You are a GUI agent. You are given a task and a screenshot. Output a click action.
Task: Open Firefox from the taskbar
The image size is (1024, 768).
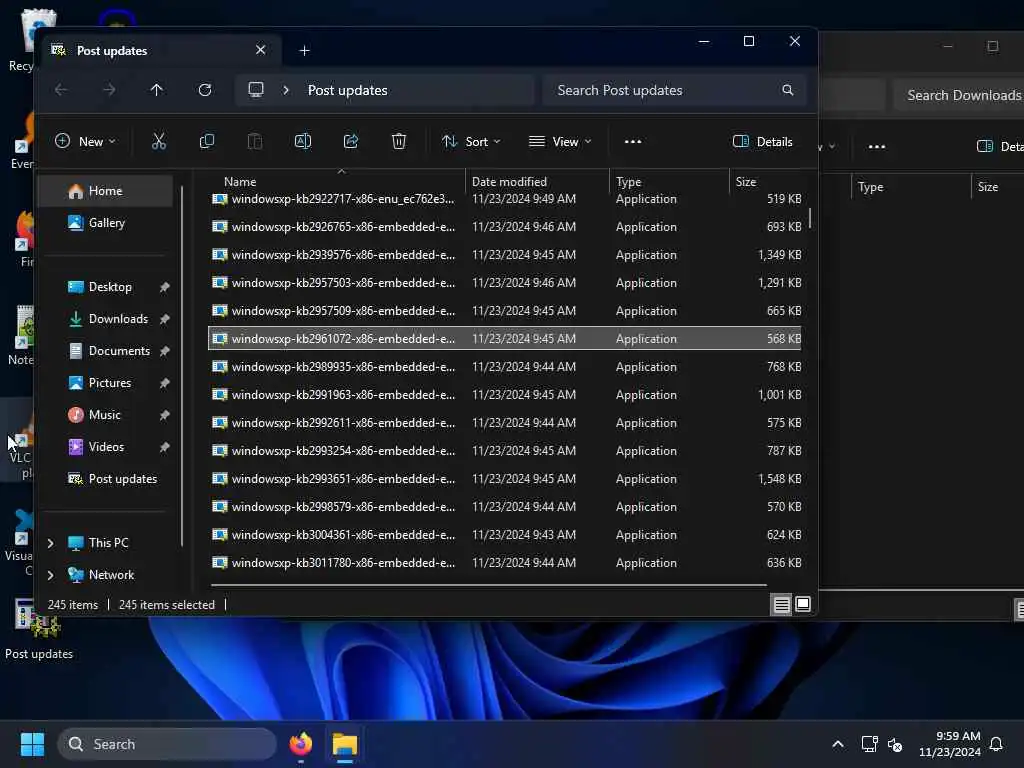300,744
